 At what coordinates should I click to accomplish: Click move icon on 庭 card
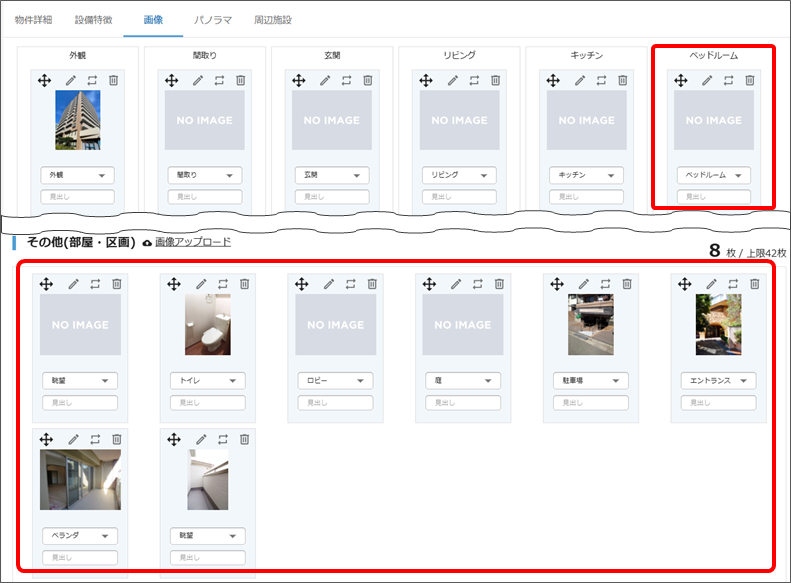pyautogui.click(x=429, y=284)
